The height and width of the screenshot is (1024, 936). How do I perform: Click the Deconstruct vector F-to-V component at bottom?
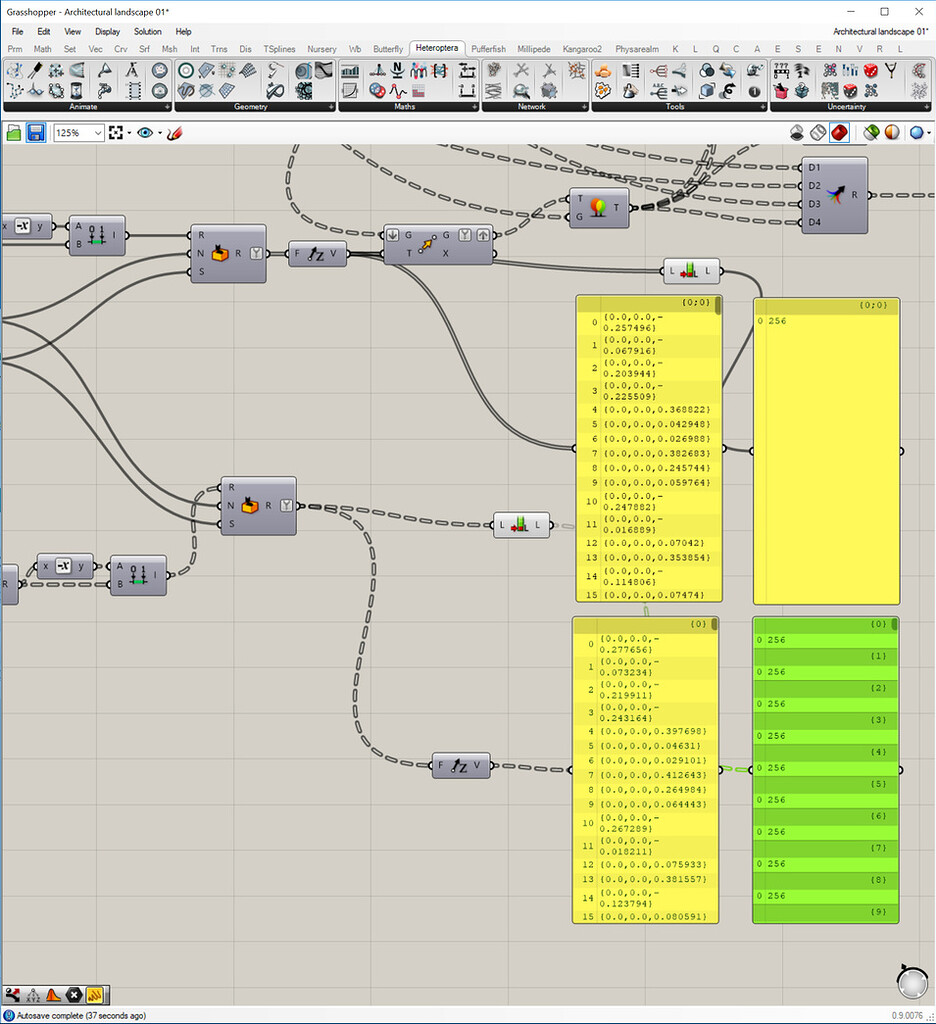[461, 767]
